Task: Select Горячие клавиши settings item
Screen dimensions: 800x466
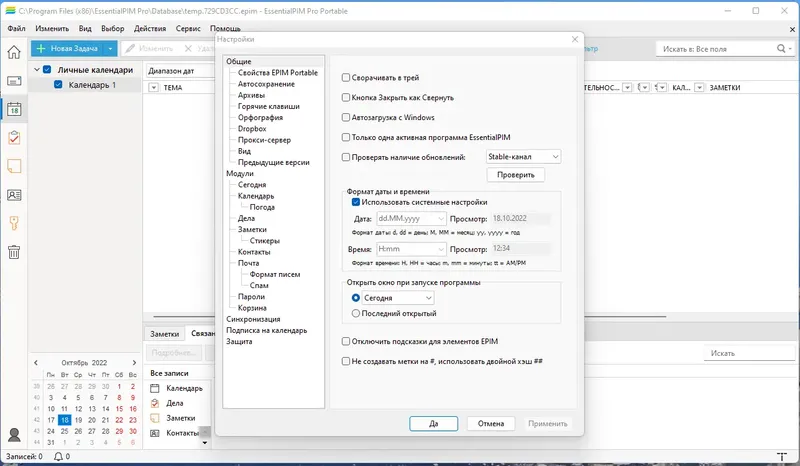Action: pyautogui.click(x=269, y=106)
